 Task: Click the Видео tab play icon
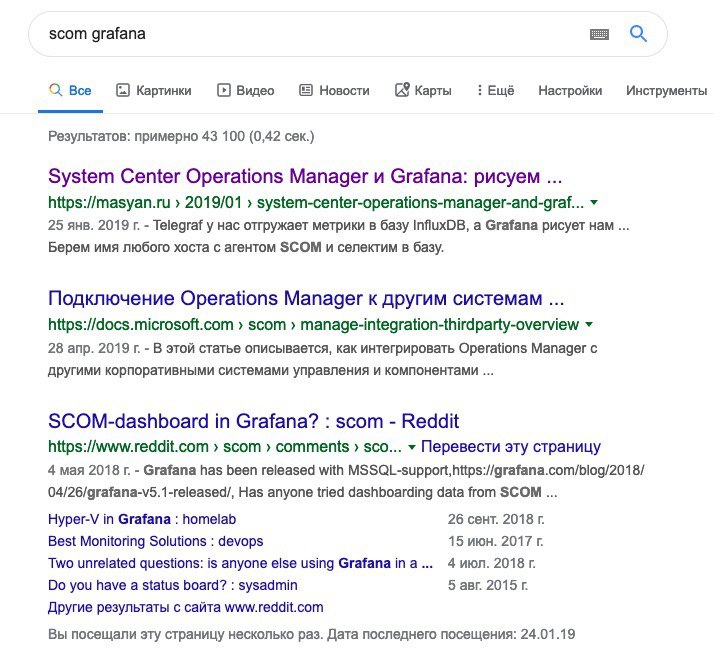pos(224,90)
